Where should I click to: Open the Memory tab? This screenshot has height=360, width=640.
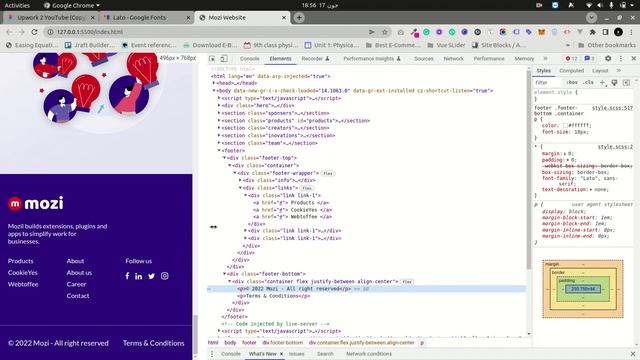pyautogui.click(x=524, y=59)
